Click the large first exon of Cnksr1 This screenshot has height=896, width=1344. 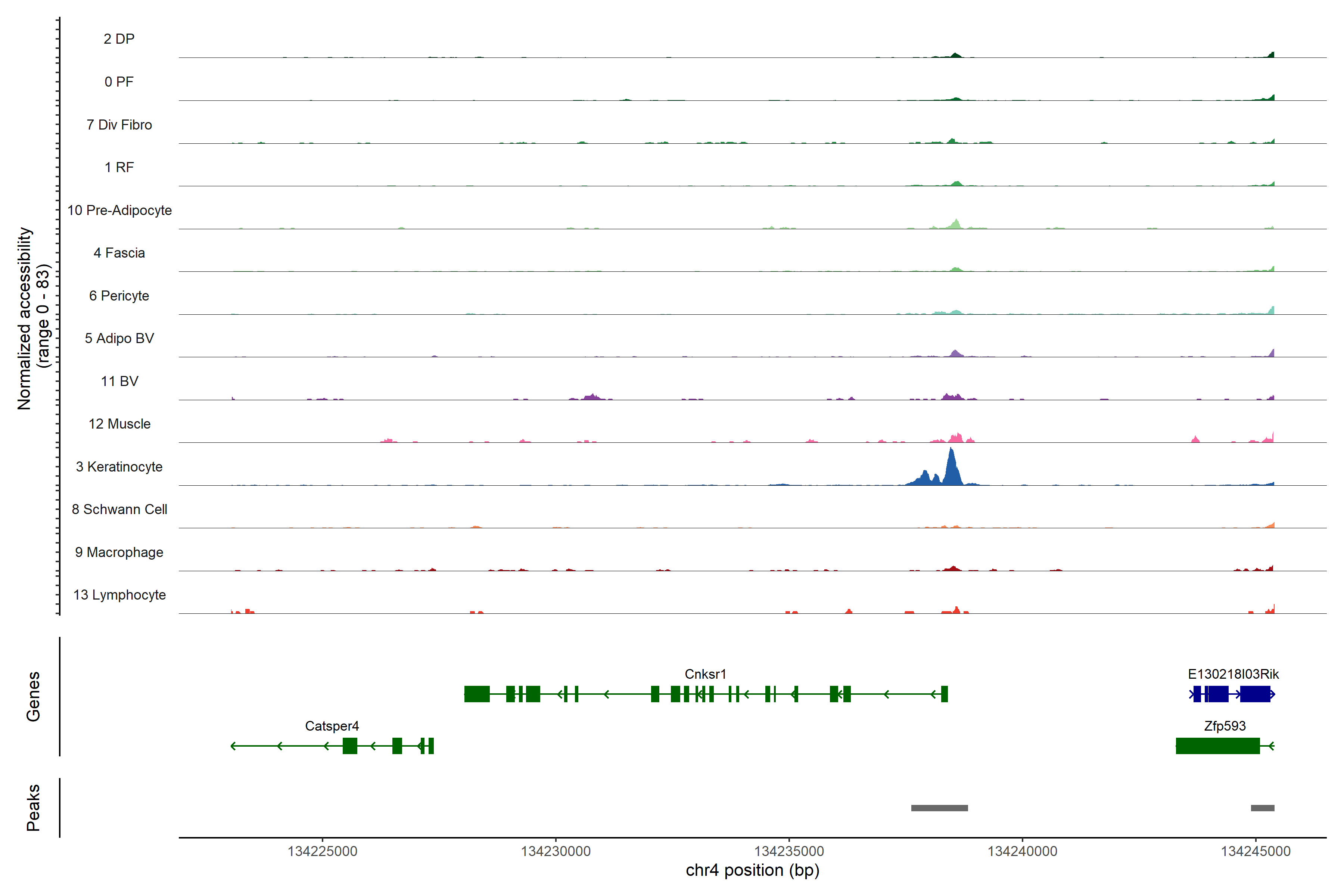point(477,694)
